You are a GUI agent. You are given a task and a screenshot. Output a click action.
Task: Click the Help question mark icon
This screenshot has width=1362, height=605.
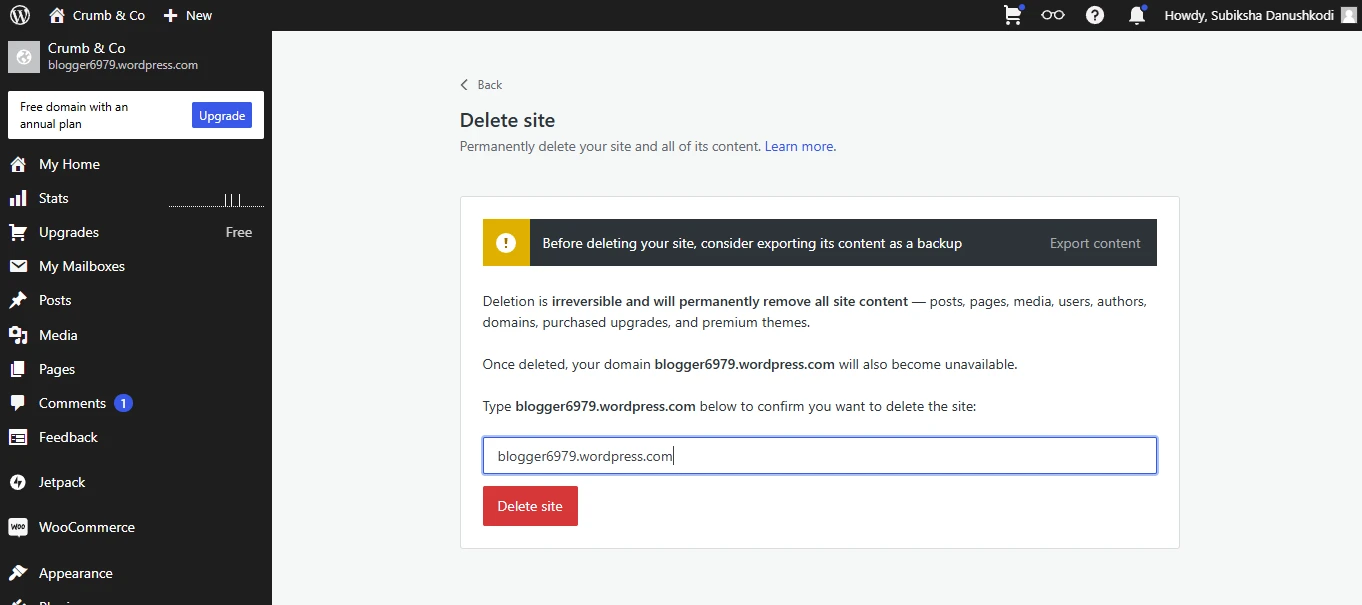(x=1095, y=15)
